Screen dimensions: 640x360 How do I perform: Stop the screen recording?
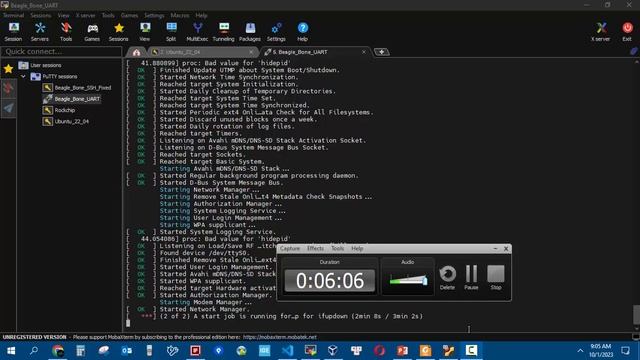pyautogui.click(x=496, y=277)
